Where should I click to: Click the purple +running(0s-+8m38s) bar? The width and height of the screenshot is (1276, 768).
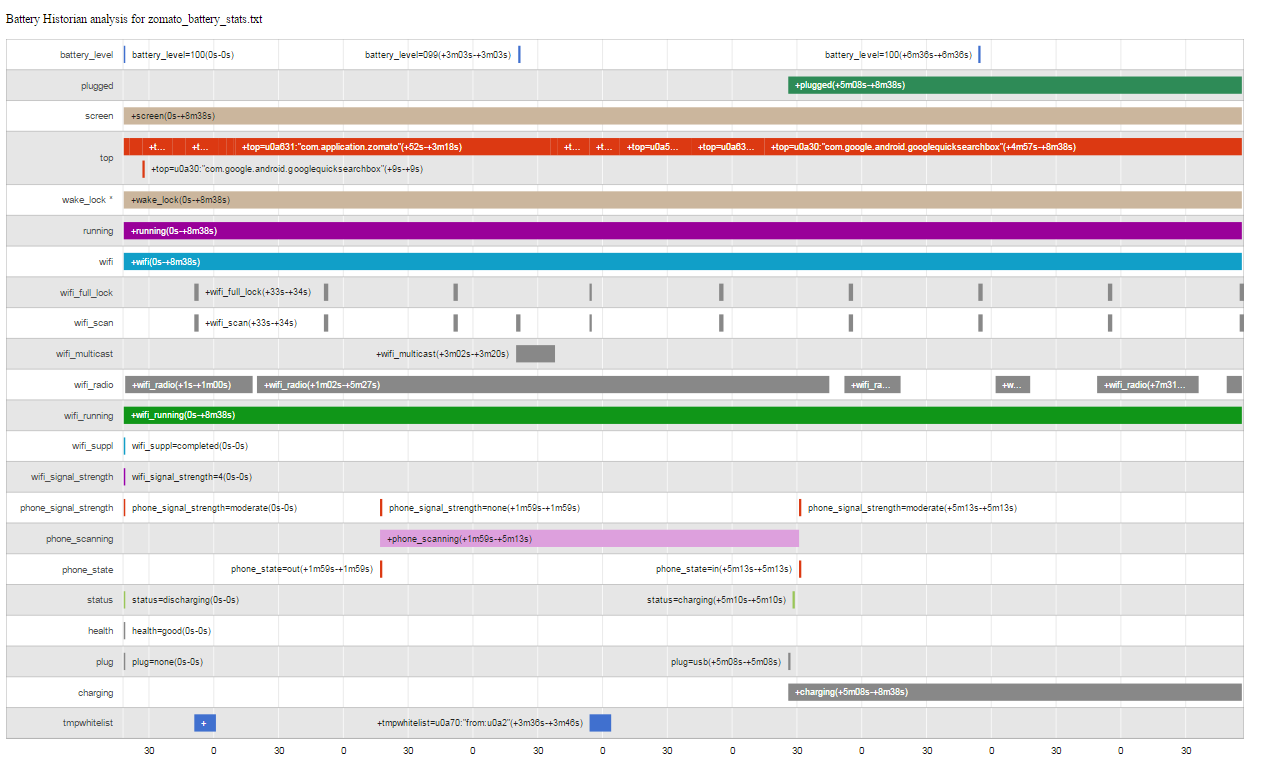coord(682,231)
